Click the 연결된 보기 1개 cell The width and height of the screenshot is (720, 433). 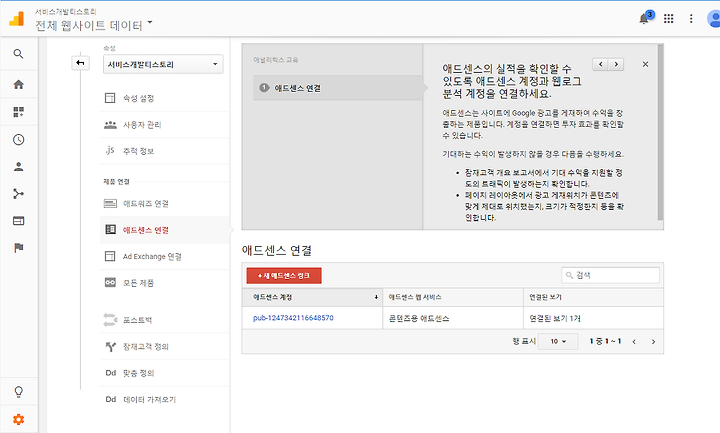pos(594,318)
